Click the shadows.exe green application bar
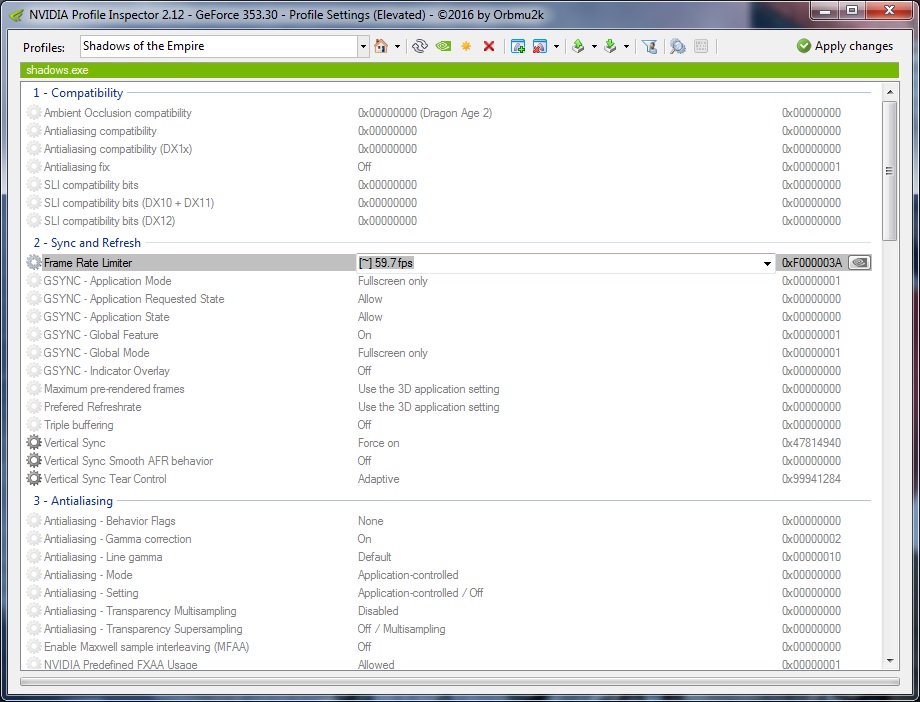This screenshot has width=920, height=702. 459,70
